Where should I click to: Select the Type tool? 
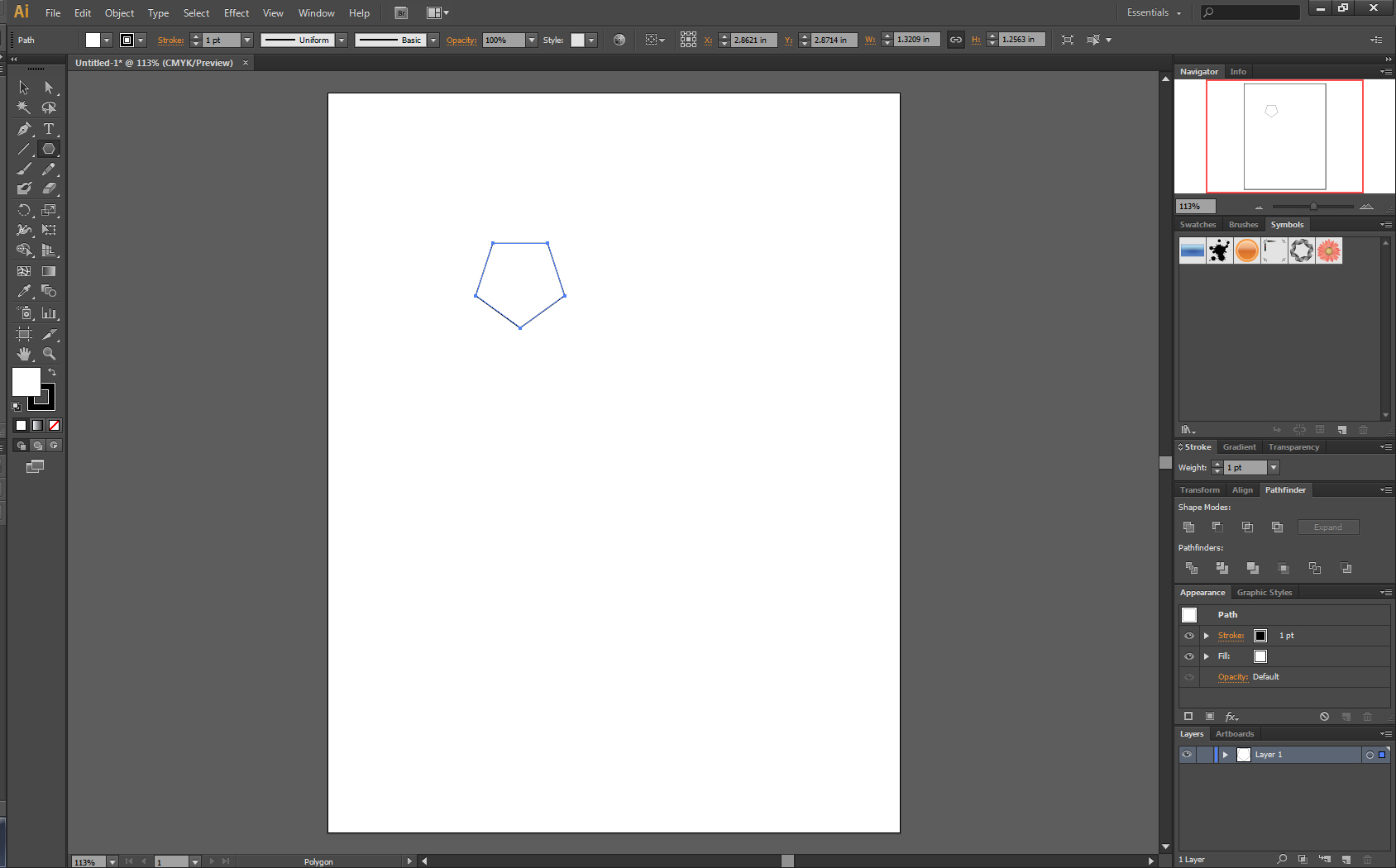[x=49, y=128]
